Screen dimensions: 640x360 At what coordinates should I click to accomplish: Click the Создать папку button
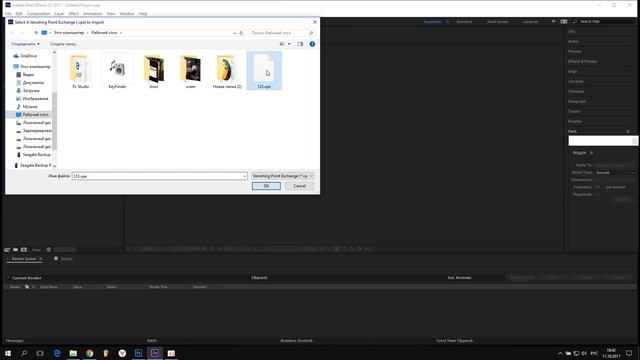coord(63,44)
